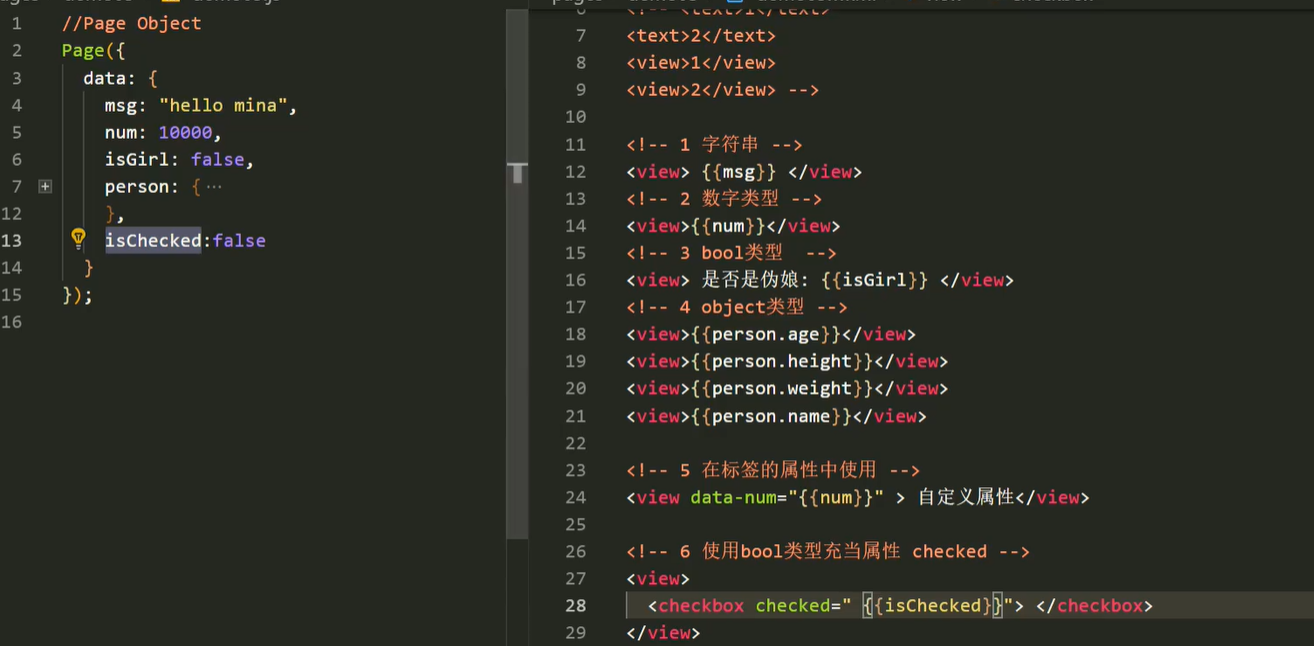
Task: Click the comment '3 bool类型'
Action: (x=732, y=253)
